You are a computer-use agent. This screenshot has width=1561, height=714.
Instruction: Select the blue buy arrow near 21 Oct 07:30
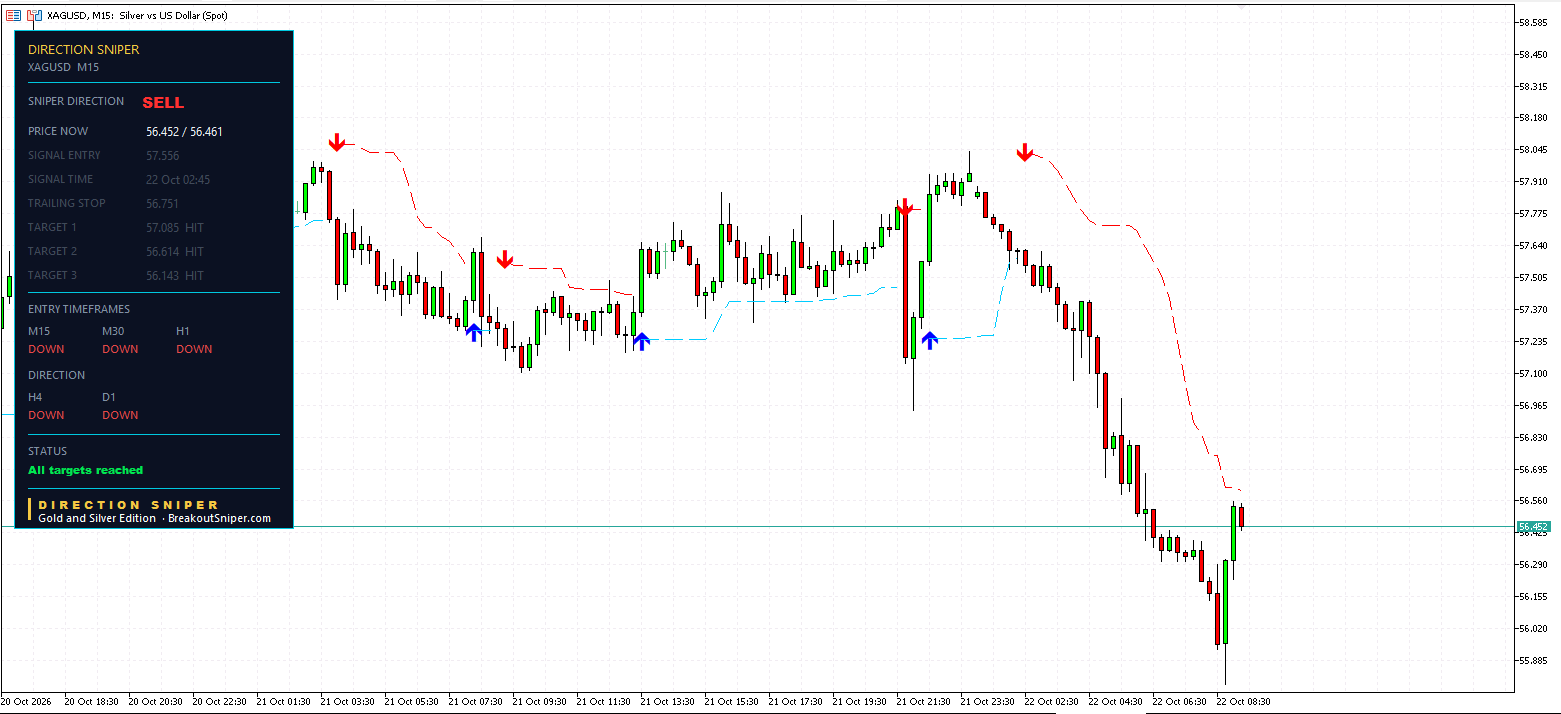473,332
